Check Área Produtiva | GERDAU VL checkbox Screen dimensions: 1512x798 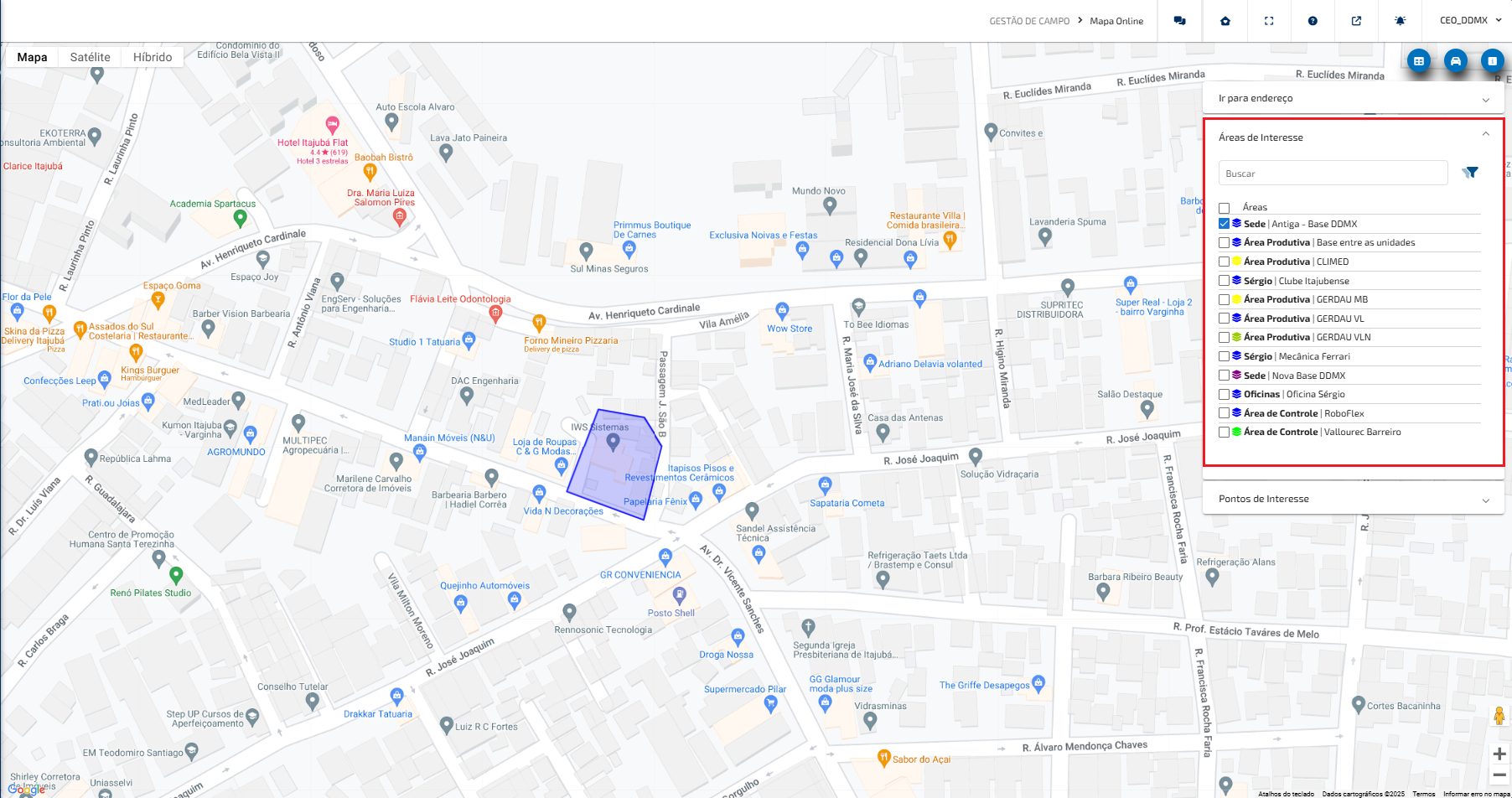pyautogui.click(x=1224, y=319)
